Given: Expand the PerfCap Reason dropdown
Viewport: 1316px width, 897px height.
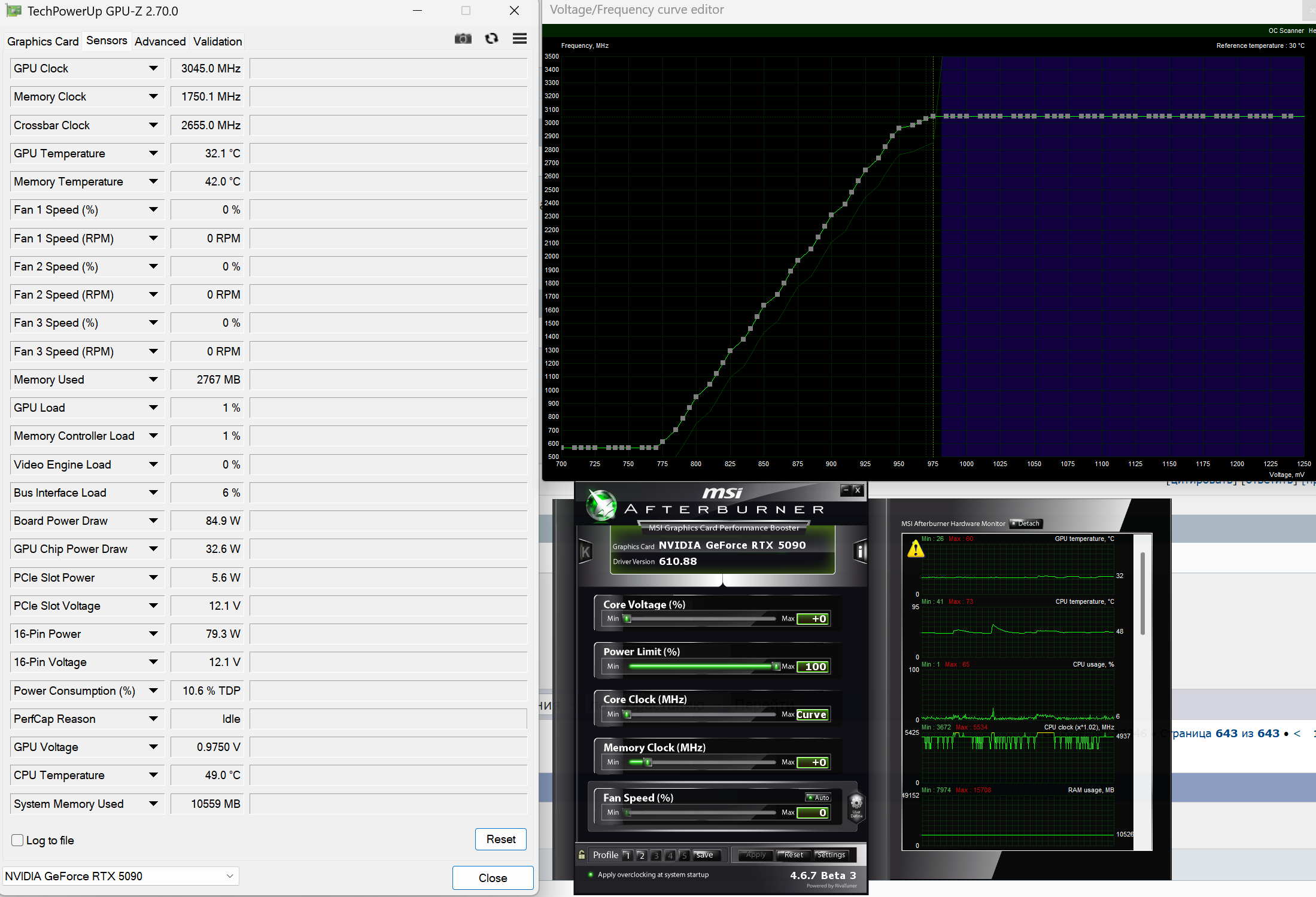Looking at the screenshot, I should (154, 719).
